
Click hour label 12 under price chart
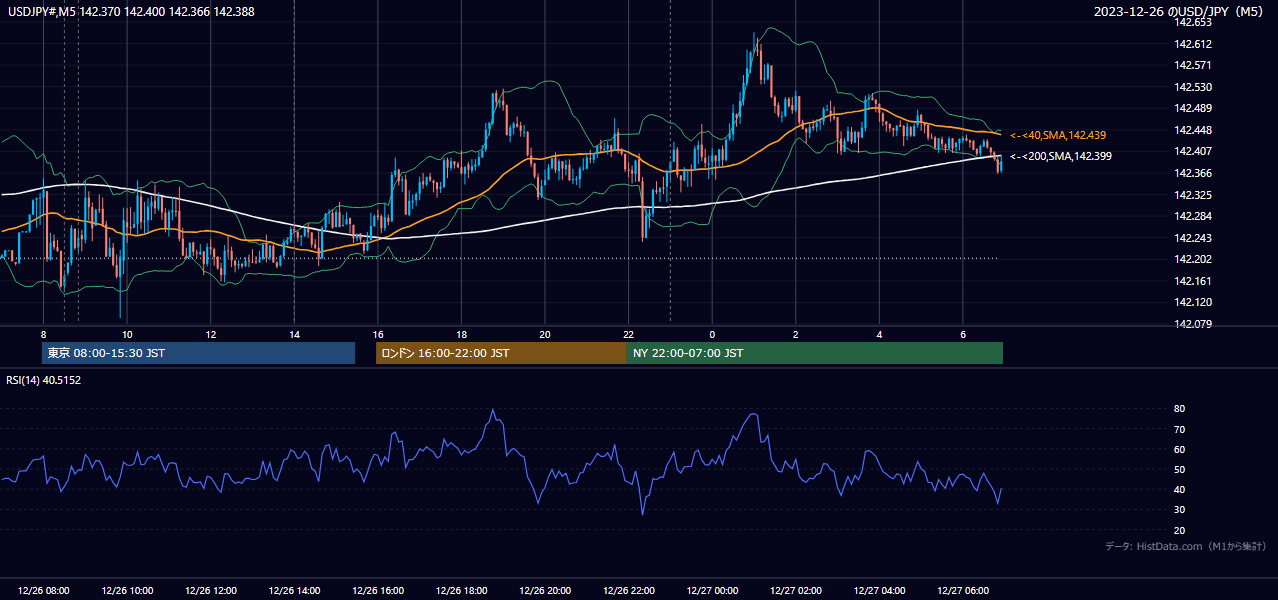click(211, 334)
